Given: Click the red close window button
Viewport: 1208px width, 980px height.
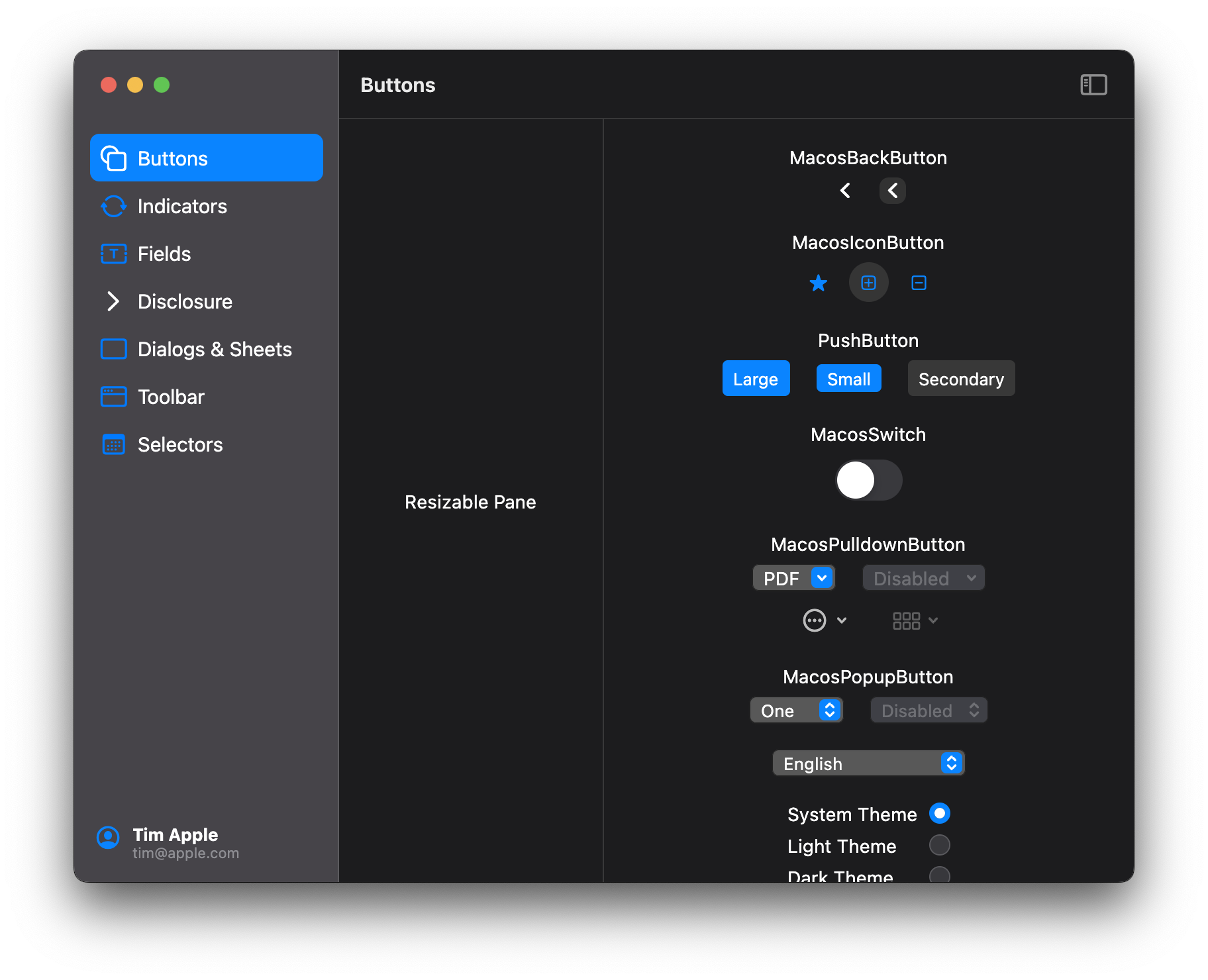Looking at the screenshot, I should click(x=109, y=85).
